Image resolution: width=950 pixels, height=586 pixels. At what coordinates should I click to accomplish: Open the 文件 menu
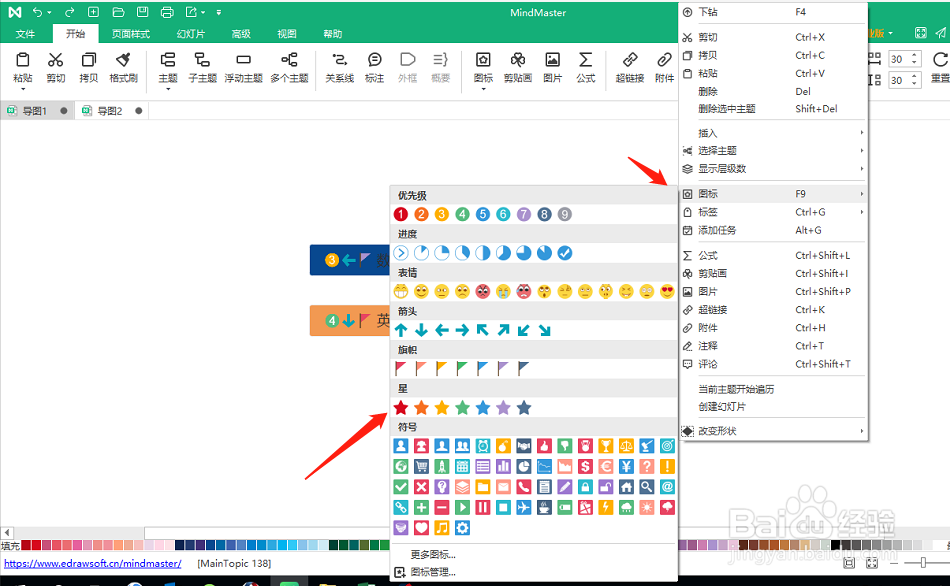[25, 34]
